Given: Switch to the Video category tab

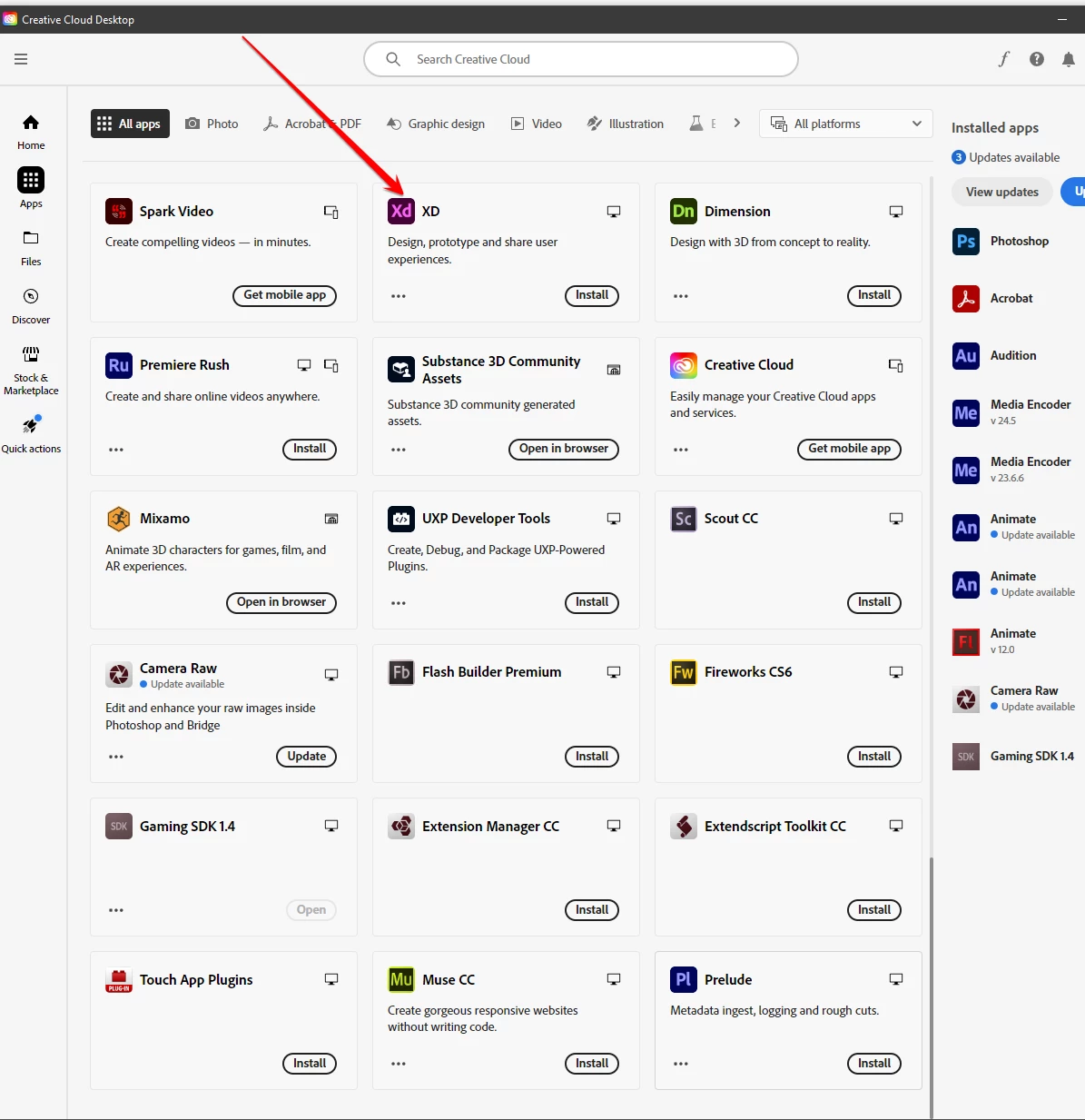Looking at the screenshot, I should tap(537, 124).
